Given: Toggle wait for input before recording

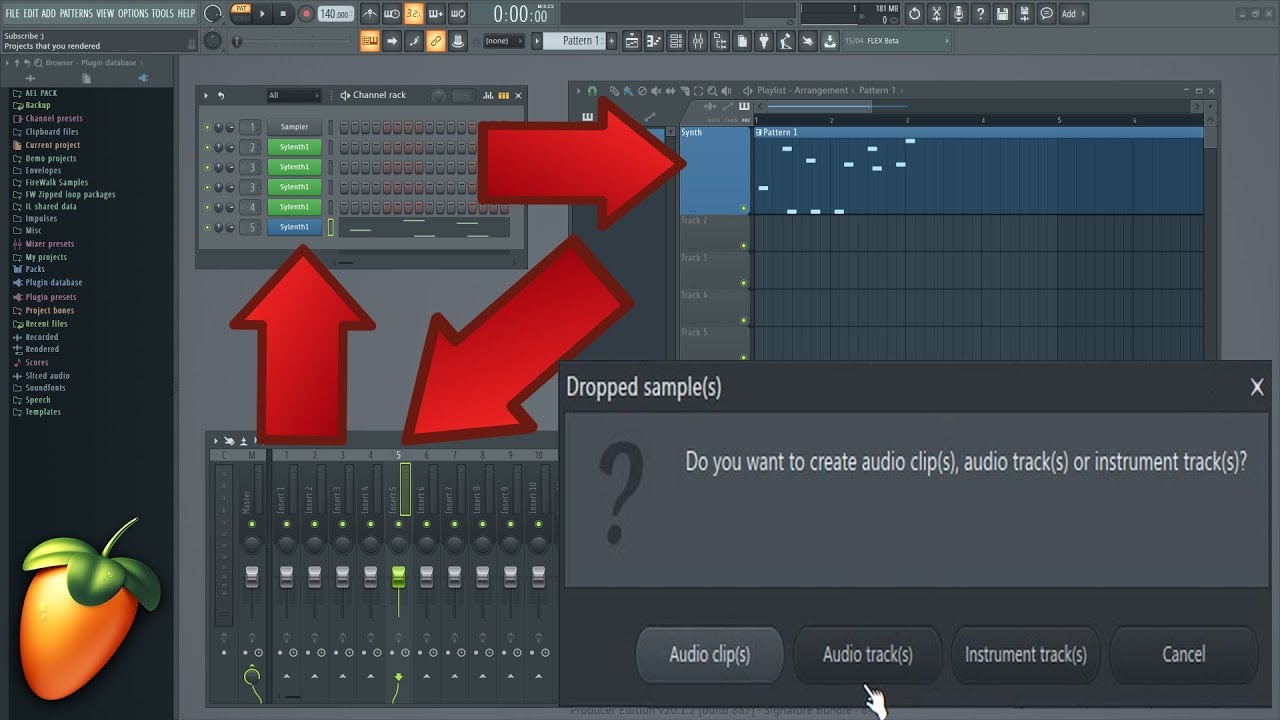Looking at the screenshot, I should 391,14.
